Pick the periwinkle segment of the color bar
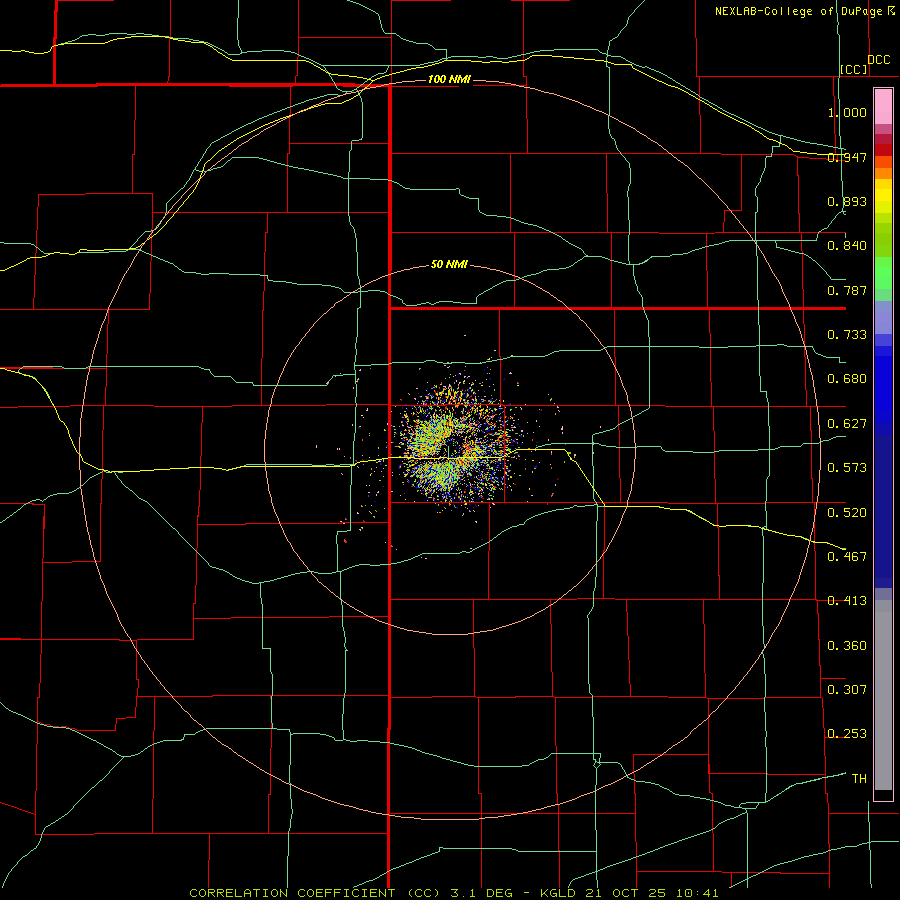 (x=883, y=317)
